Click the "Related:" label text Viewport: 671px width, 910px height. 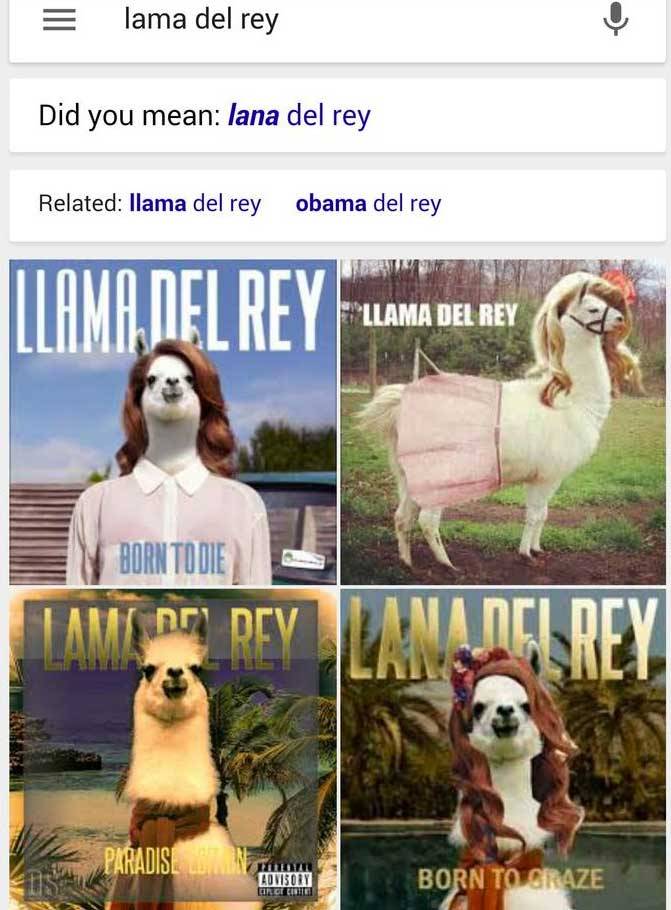(x=80, y=203)
